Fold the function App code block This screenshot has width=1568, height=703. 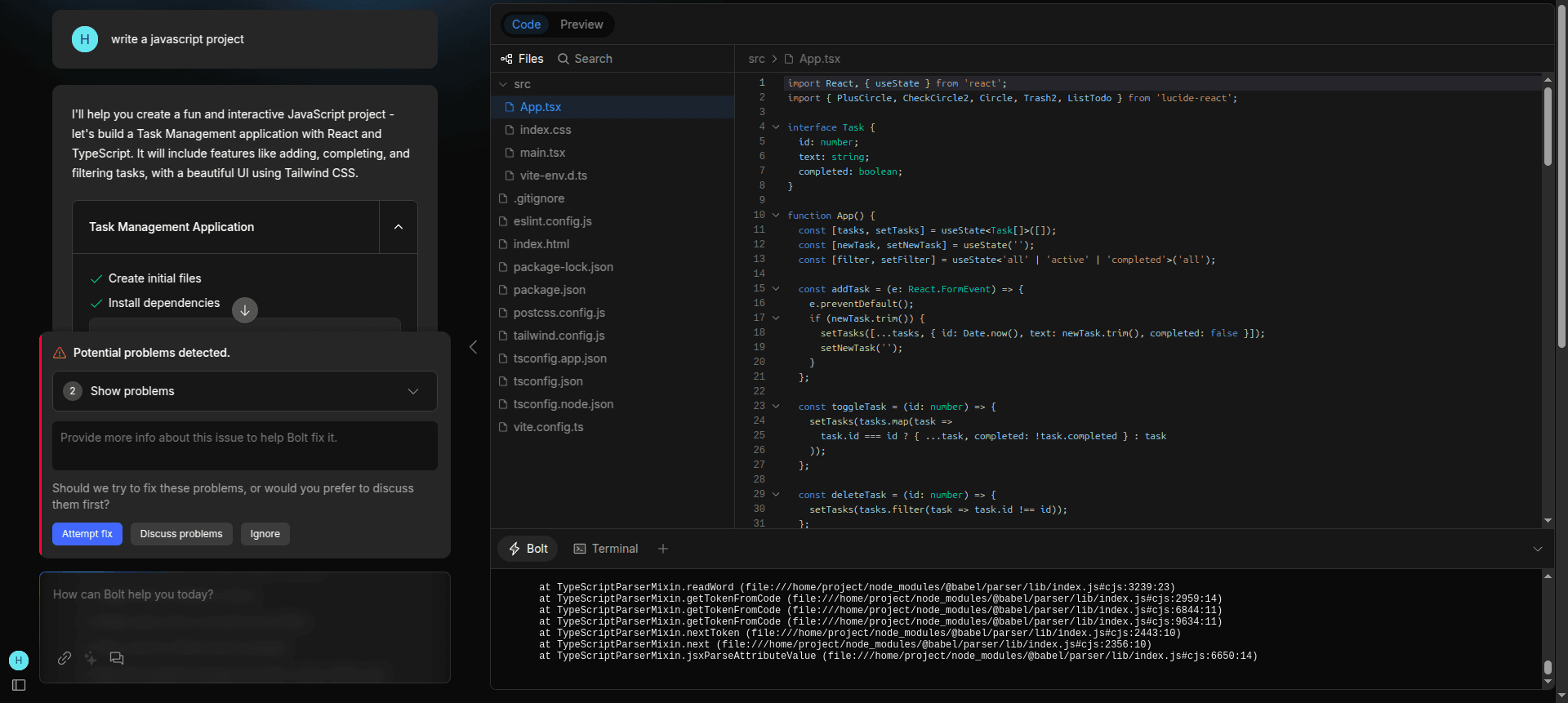[776, 216]
